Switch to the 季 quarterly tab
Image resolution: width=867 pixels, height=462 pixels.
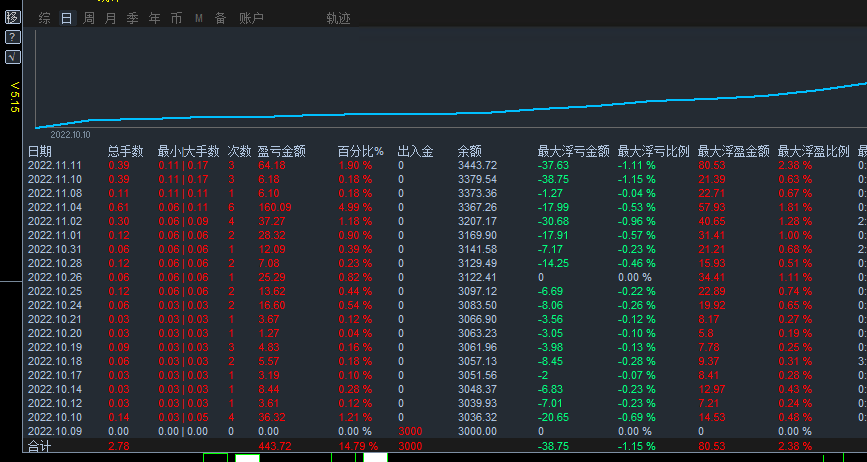tap(133, 18)
